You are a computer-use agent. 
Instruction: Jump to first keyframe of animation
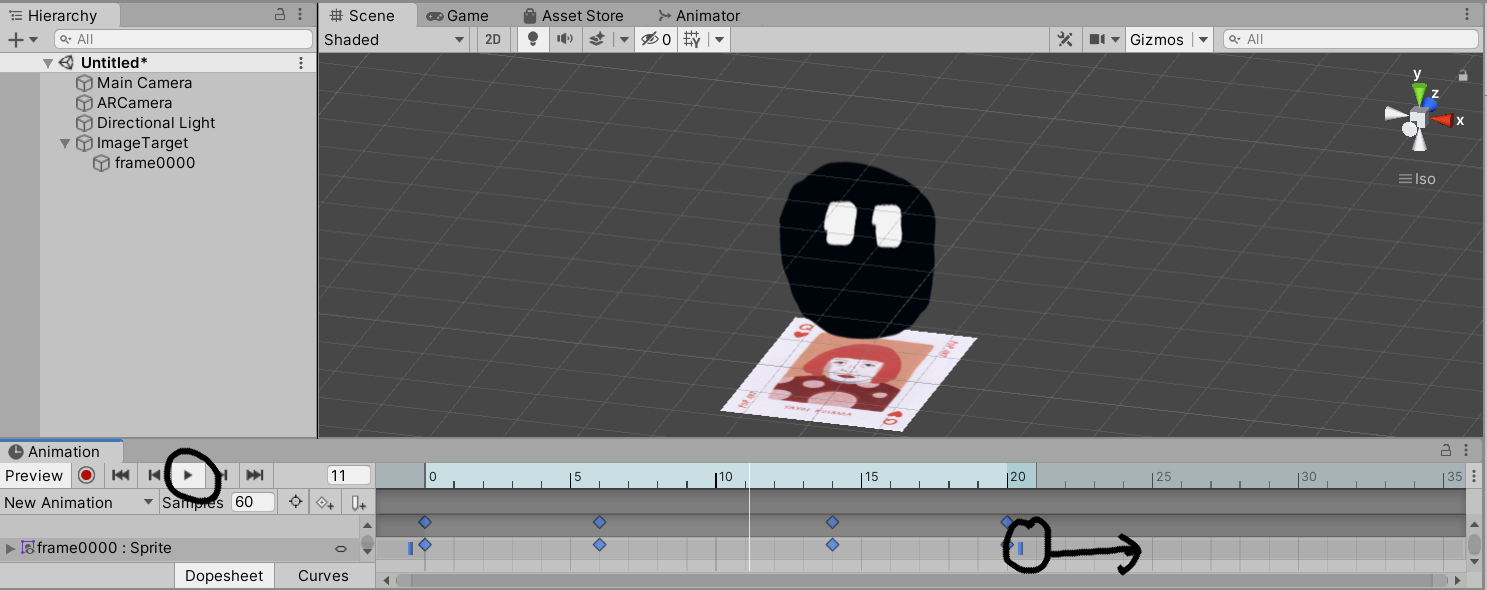click(x=120, y=475)
